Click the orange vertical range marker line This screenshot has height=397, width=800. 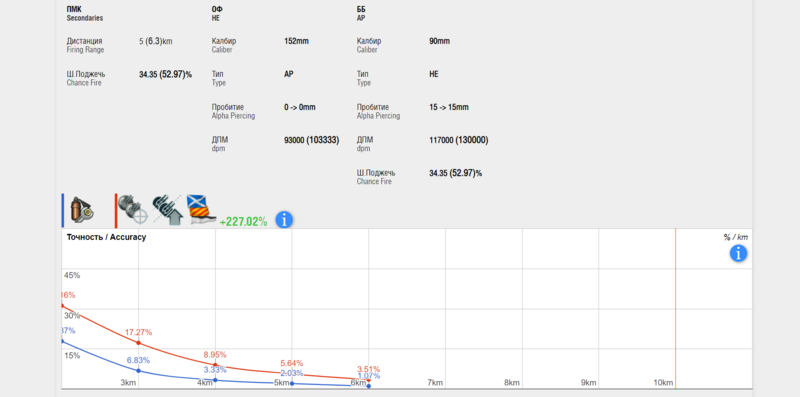point(676,309)
